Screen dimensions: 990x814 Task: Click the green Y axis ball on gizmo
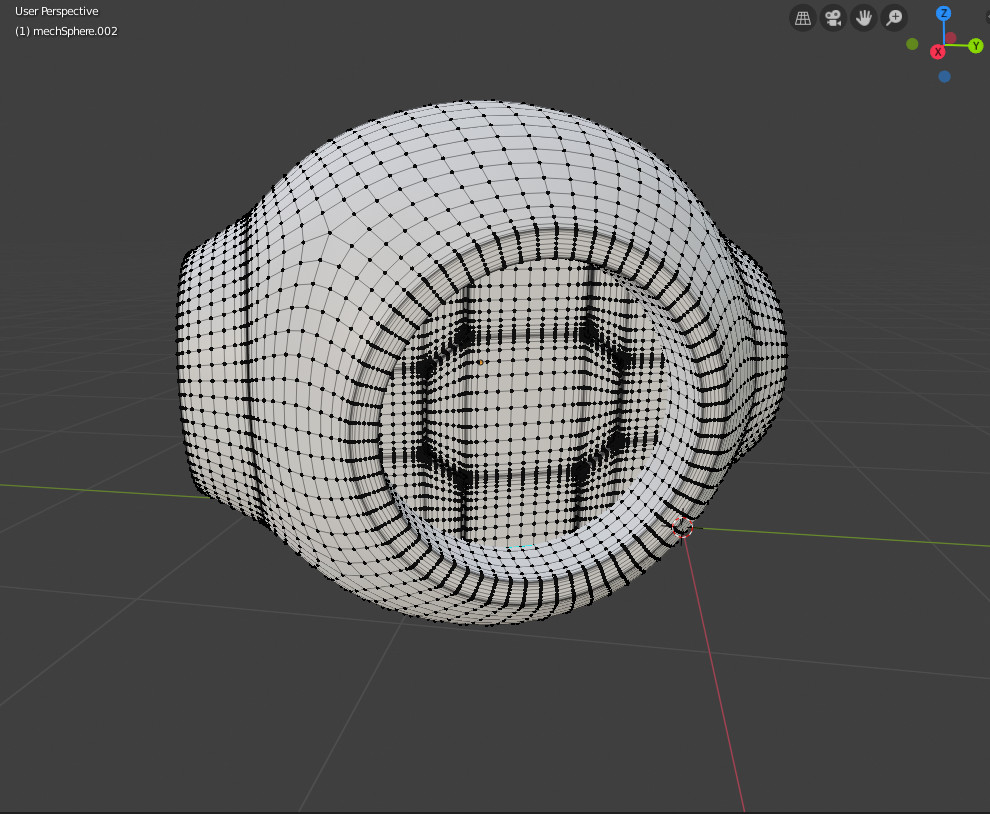pos(976,45)
